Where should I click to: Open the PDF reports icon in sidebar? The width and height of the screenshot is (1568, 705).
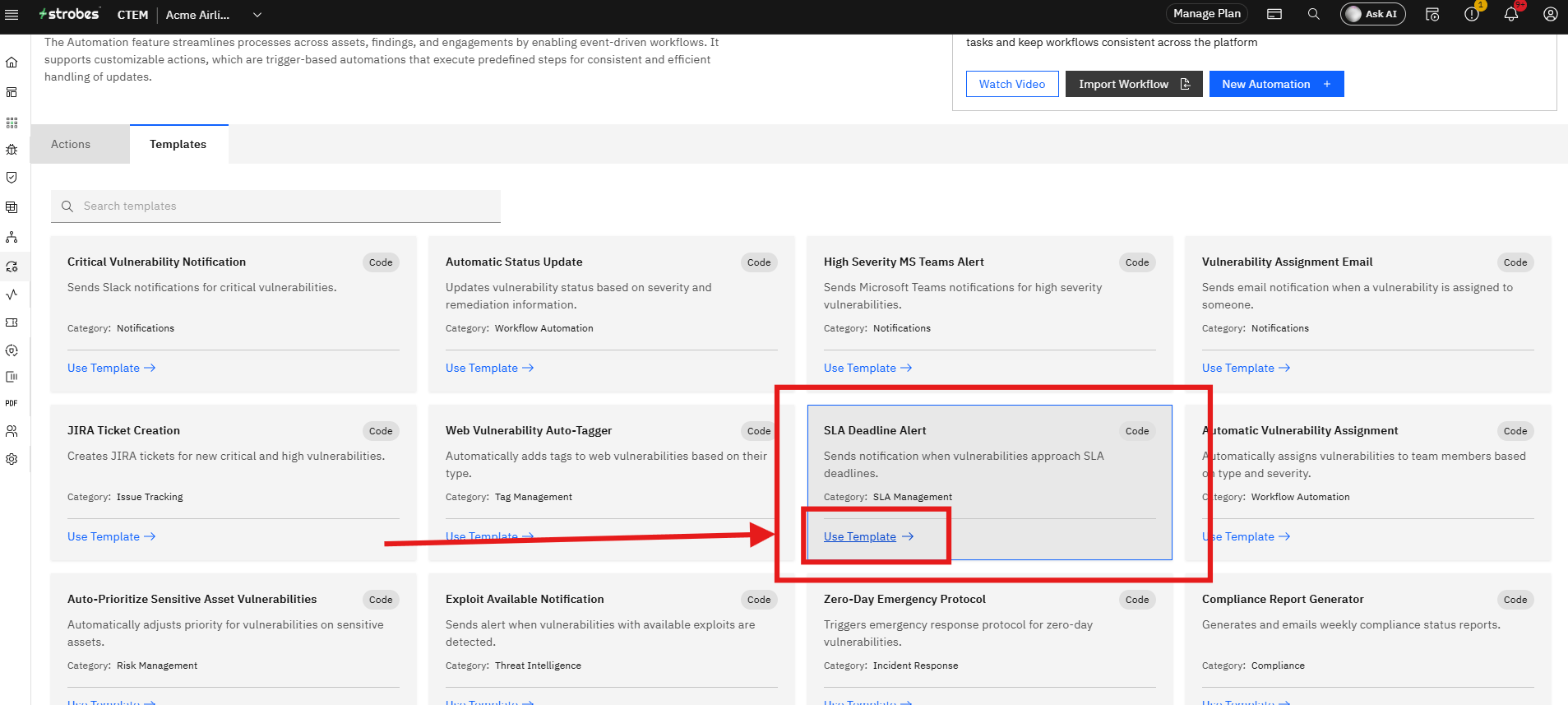12,403
